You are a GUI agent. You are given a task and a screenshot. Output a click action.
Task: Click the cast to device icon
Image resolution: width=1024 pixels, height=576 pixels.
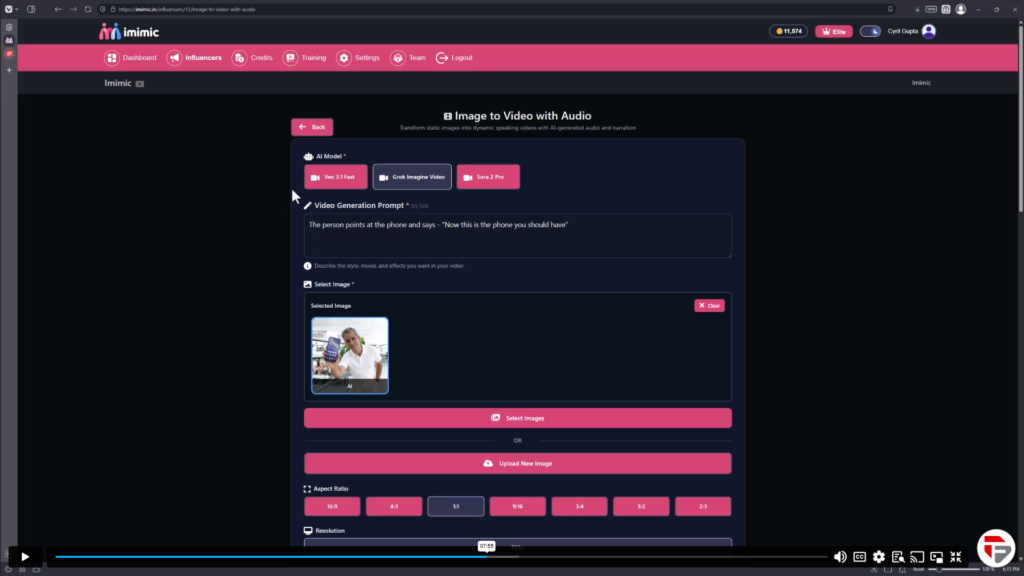(x=917, y=557)
